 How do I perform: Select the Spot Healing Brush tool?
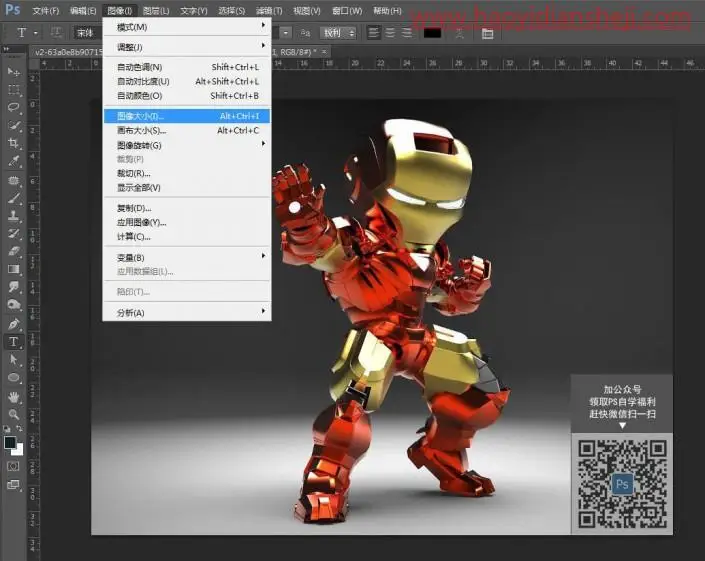pos(13,180)
